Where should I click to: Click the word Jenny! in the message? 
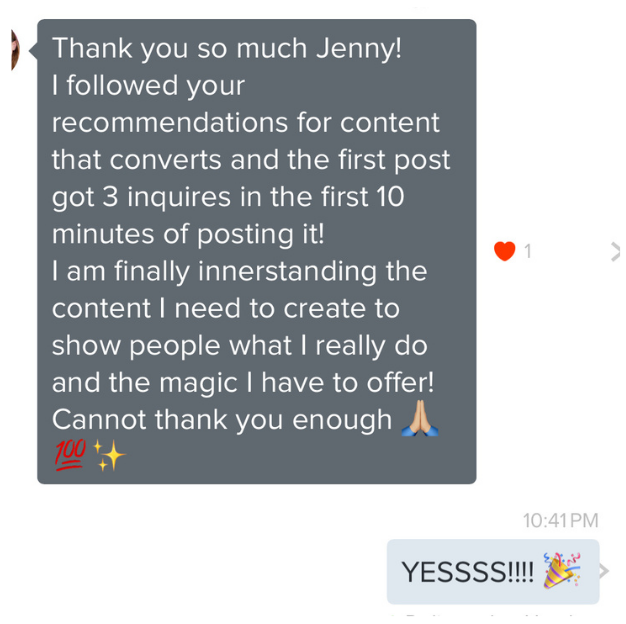pos(359,49)
